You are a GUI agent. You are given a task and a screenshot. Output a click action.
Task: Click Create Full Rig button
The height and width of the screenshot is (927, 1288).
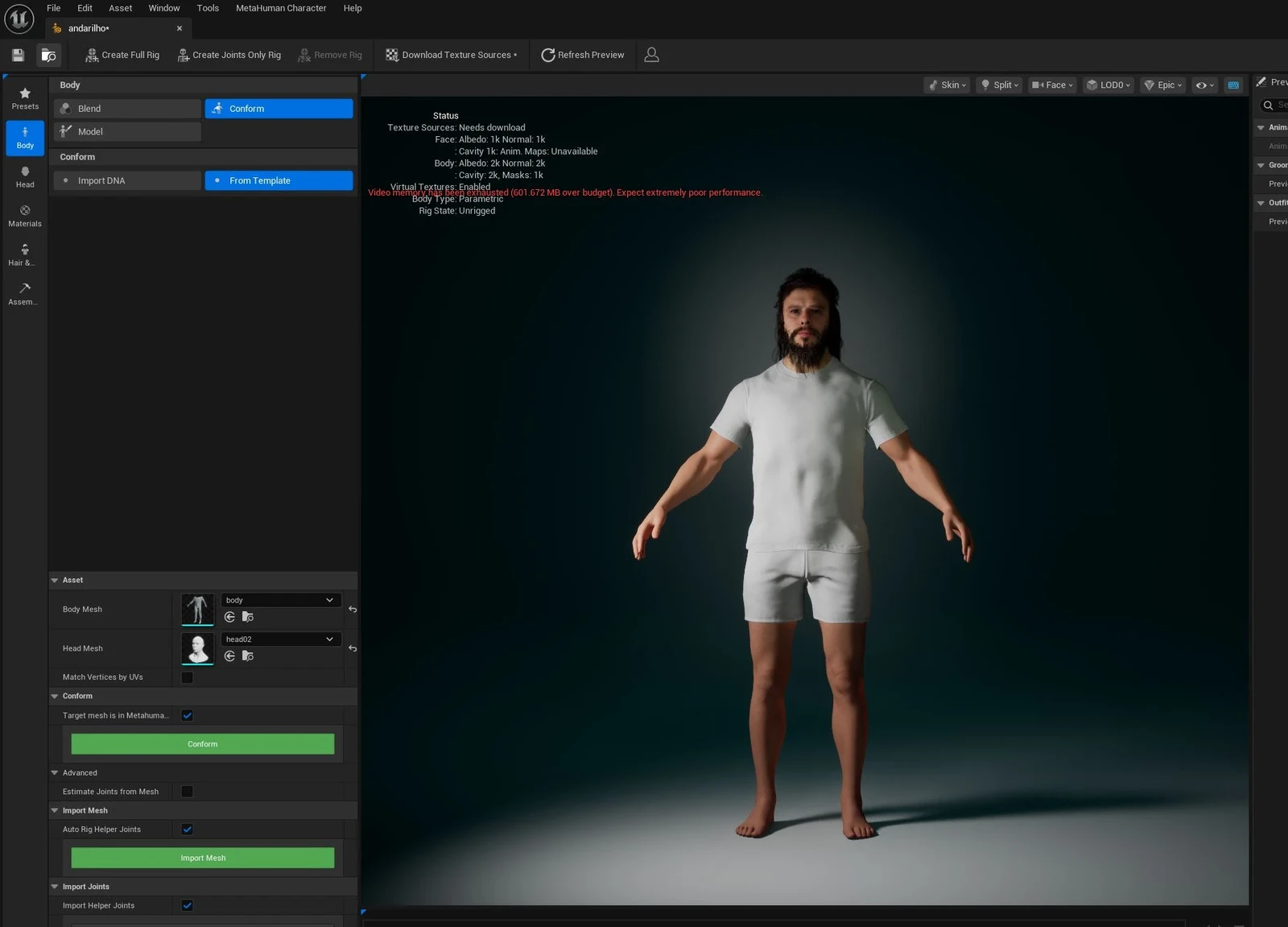tap(122, 55)
